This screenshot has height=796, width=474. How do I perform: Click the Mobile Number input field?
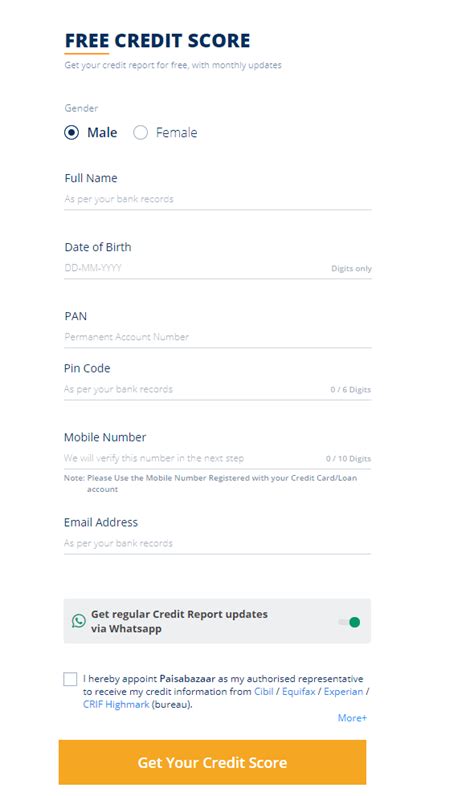pos(218,458)
